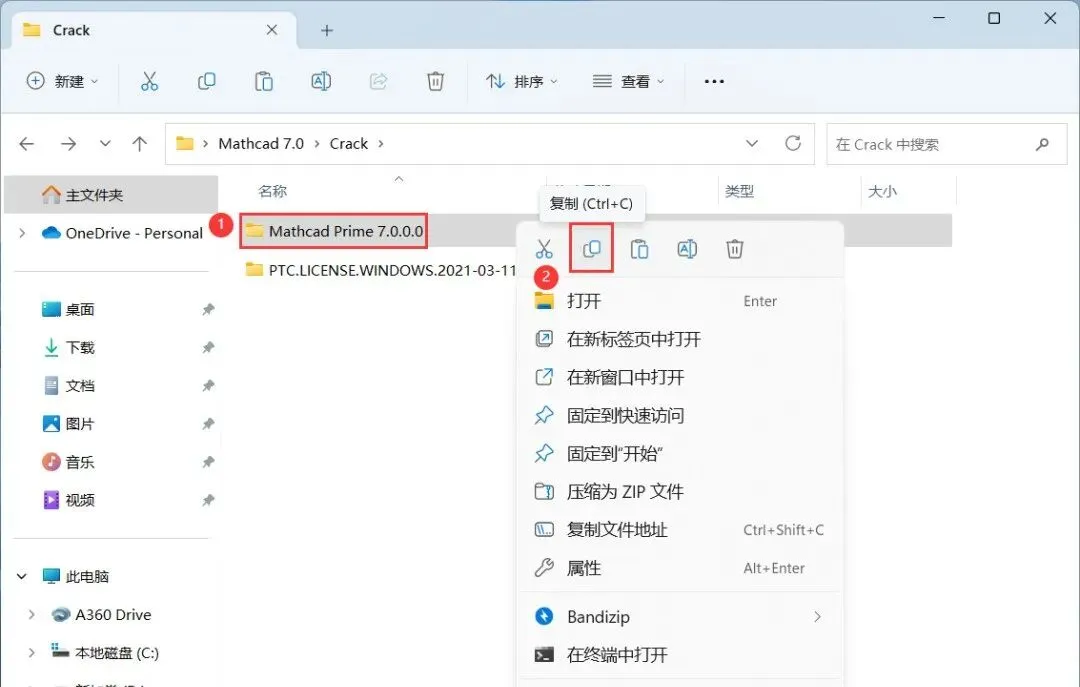Click Crack in the address breadcrumb
The height and width of the screenshot is (687, 1080).
point(349,143)
